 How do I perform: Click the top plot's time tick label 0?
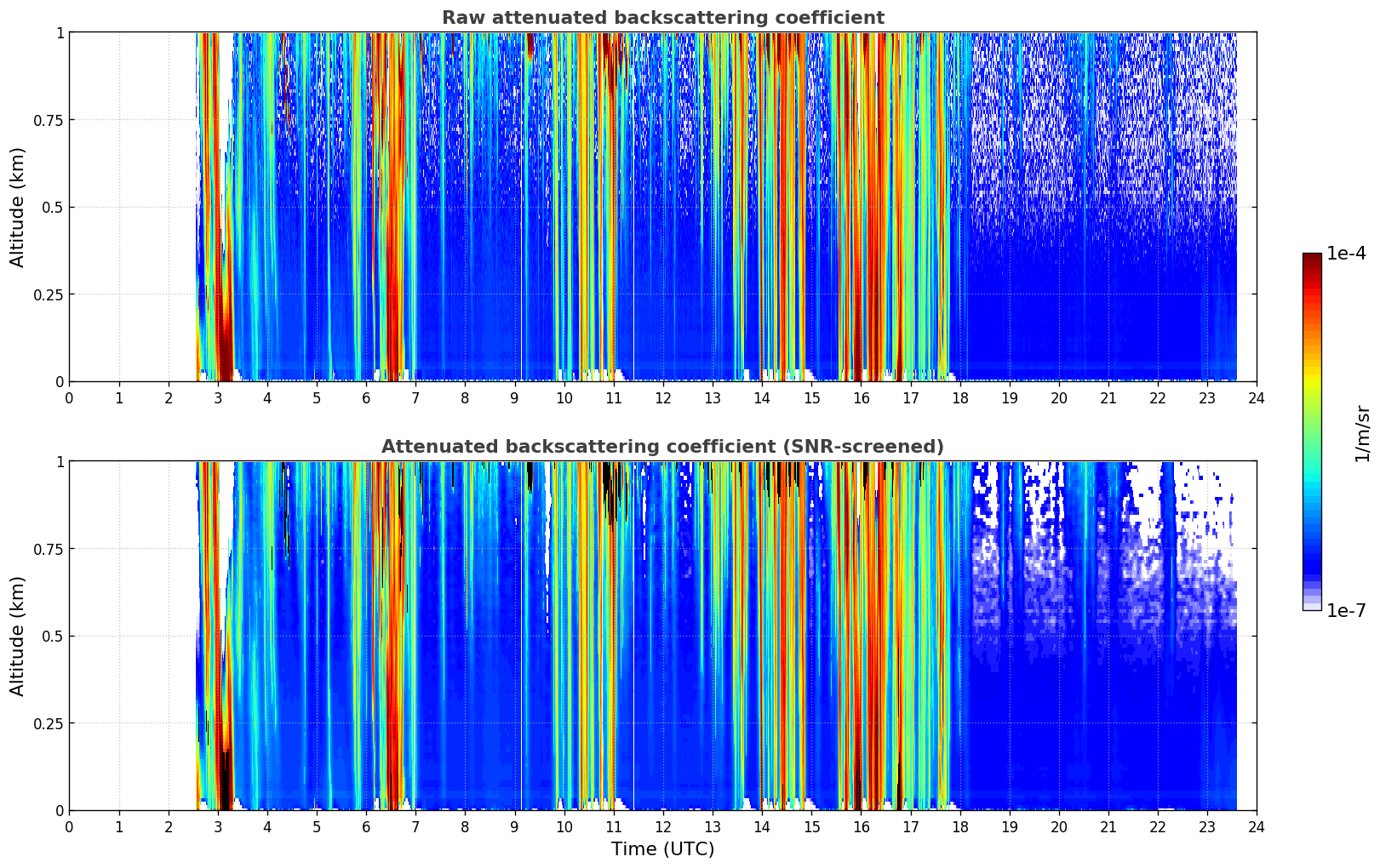(x=70, y=397)
